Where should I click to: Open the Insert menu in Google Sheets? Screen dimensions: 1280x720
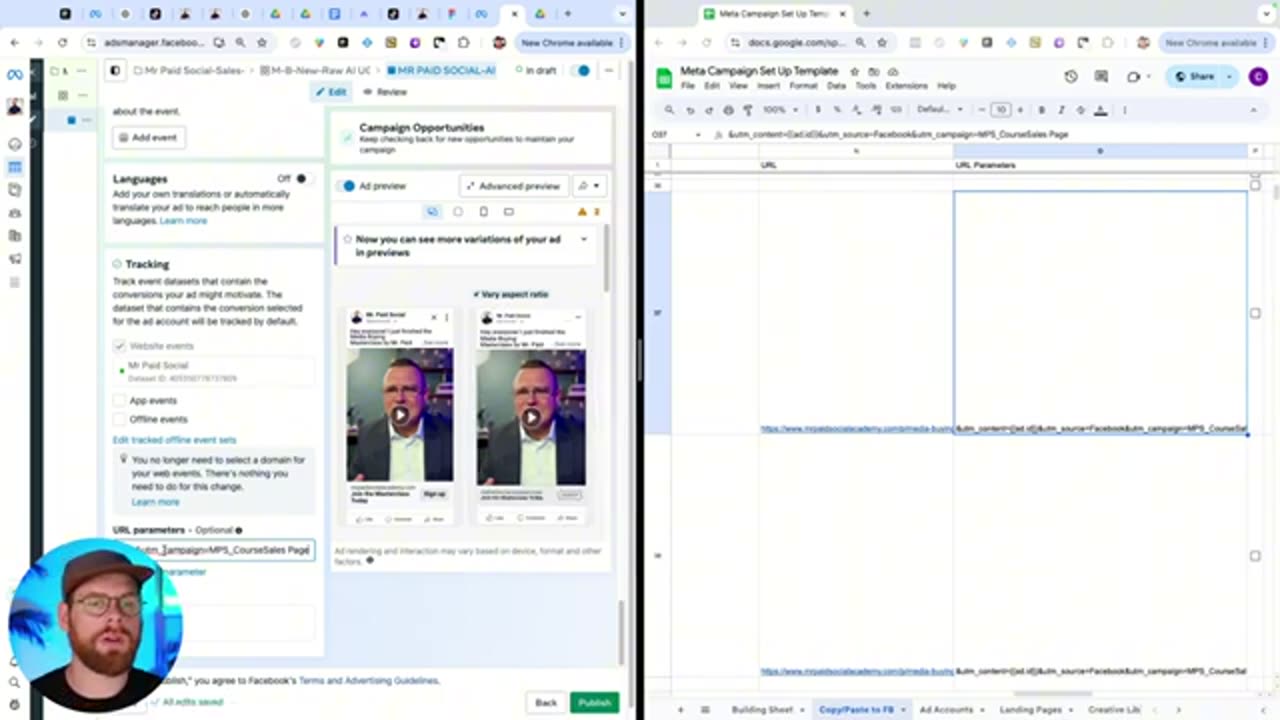click(x=768, y=86)
